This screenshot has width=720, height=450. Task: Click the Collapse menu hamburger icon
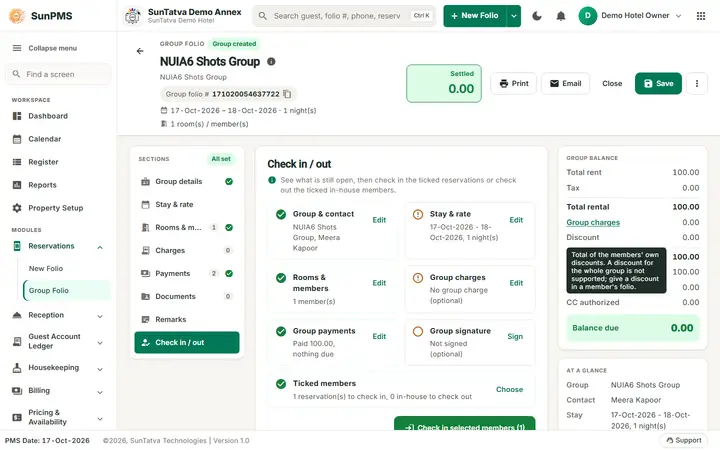pos(17,48)
